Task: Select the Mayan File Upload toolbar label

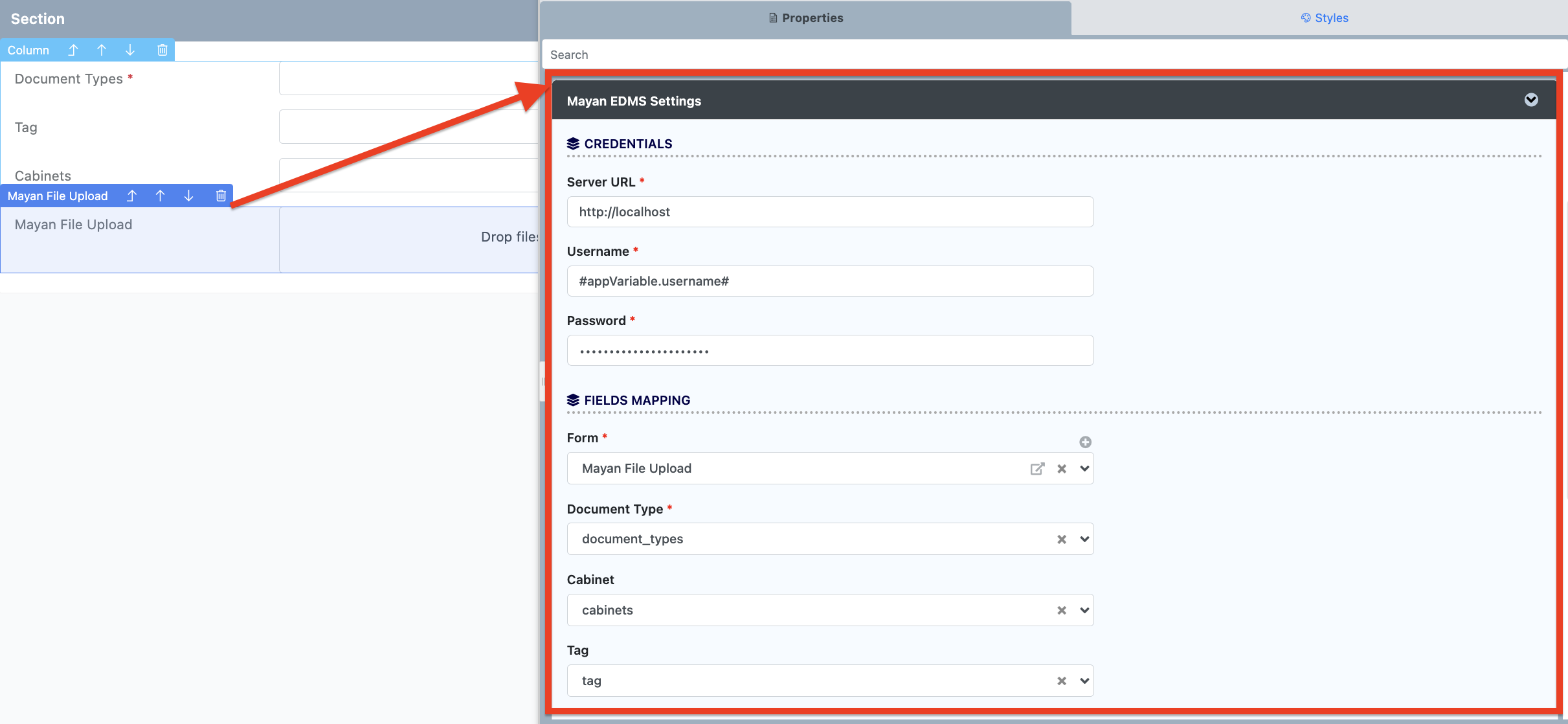Action: [x=58, y=196]
